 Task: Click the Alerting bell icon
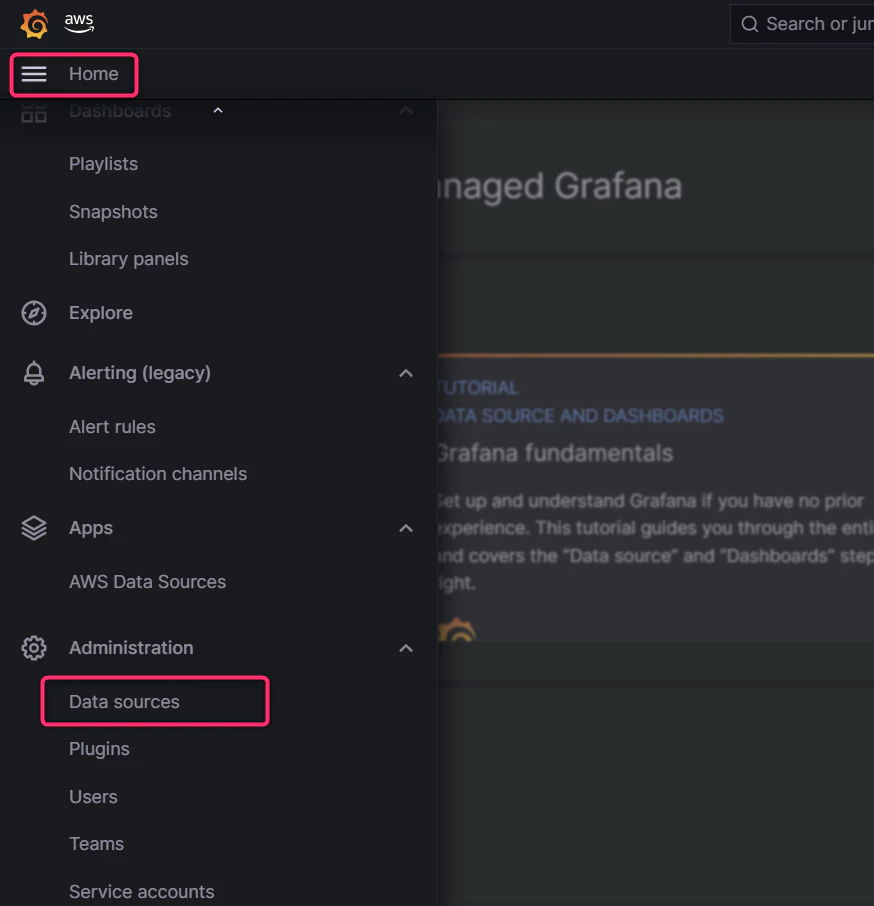tap(34, 373)
